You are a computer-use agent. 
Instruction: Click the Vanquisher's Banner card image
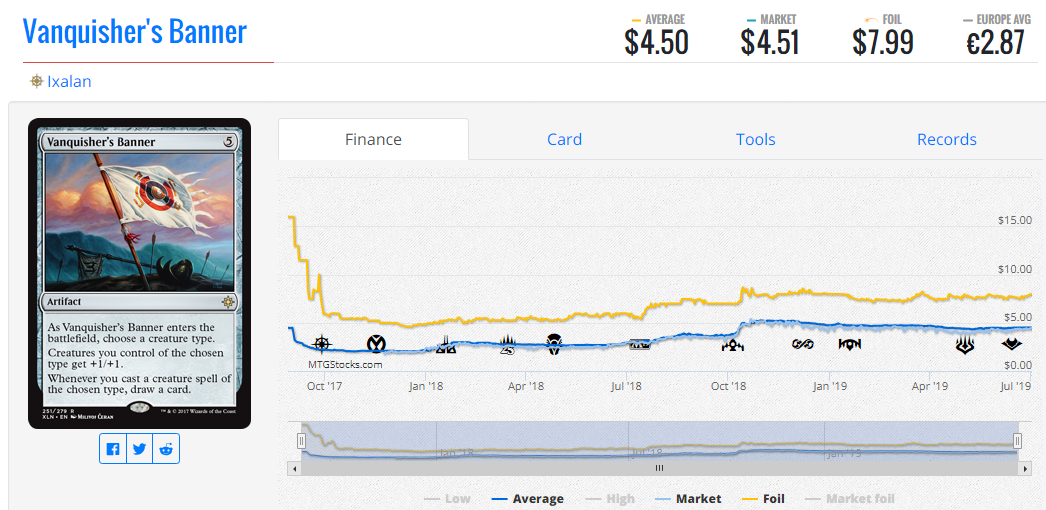pos(139,273)
